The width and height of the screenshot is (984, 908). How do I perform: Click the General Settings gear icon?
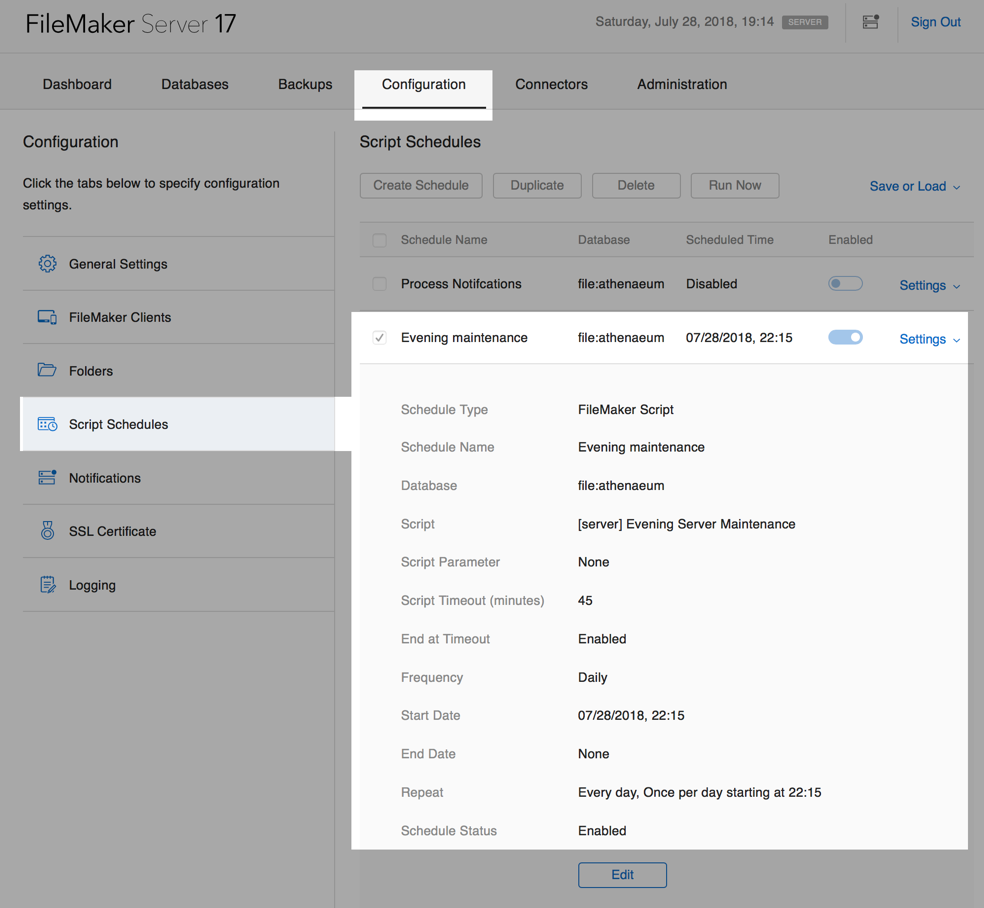[47, 264]
